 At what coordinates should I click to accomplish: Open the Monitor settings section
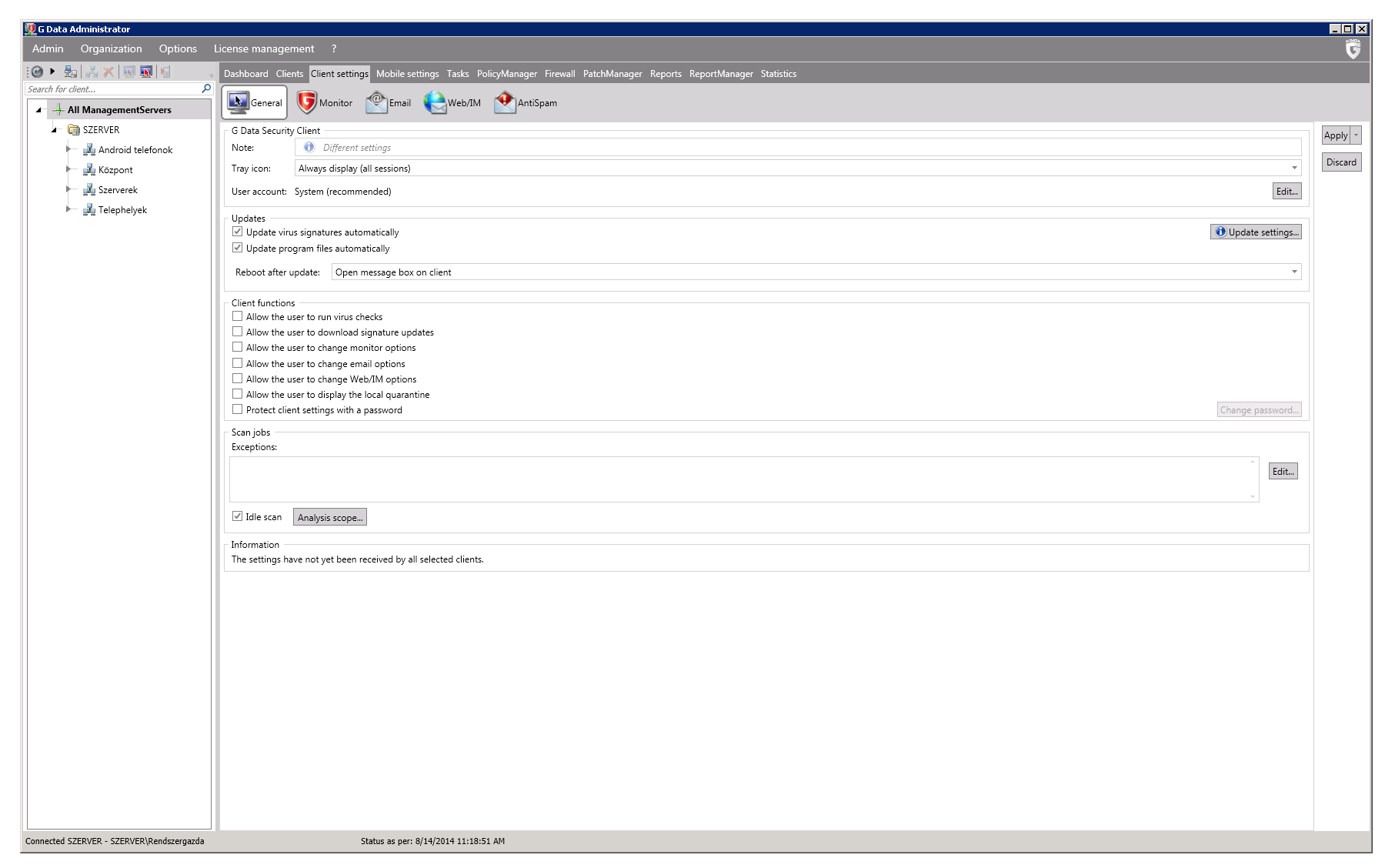[x=324, y=102]
